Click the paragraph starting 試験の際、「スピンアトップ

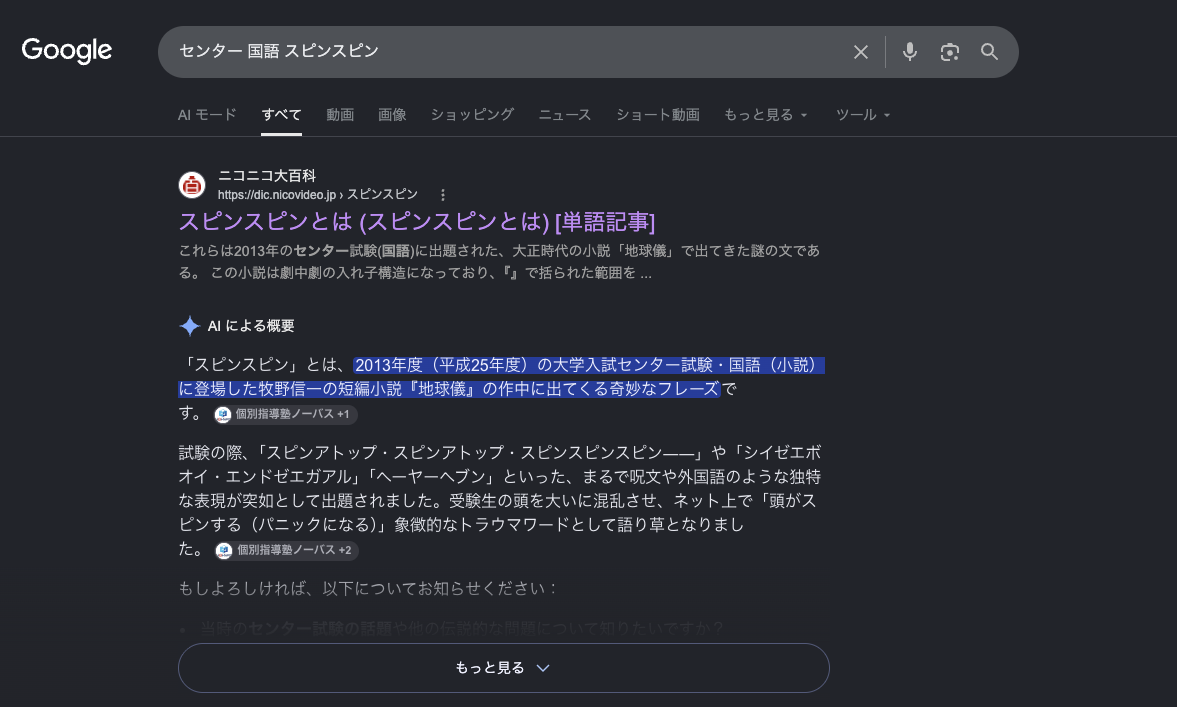tap(500, 500)
